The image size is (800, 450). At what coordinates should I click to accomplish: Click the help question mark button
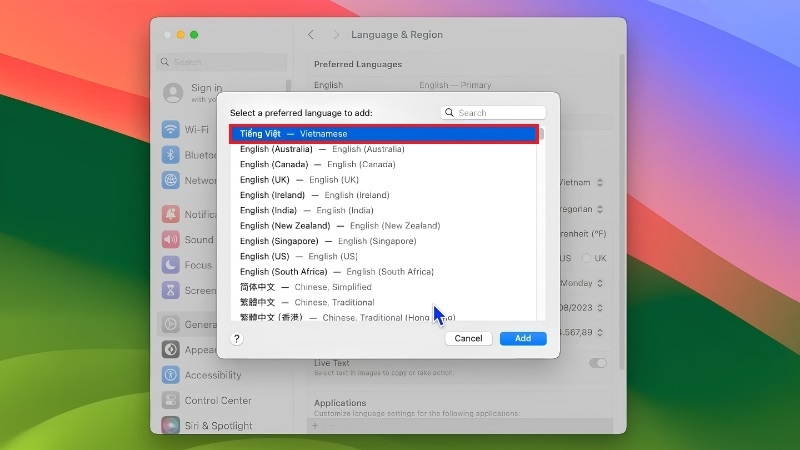[x=237, y=339]
